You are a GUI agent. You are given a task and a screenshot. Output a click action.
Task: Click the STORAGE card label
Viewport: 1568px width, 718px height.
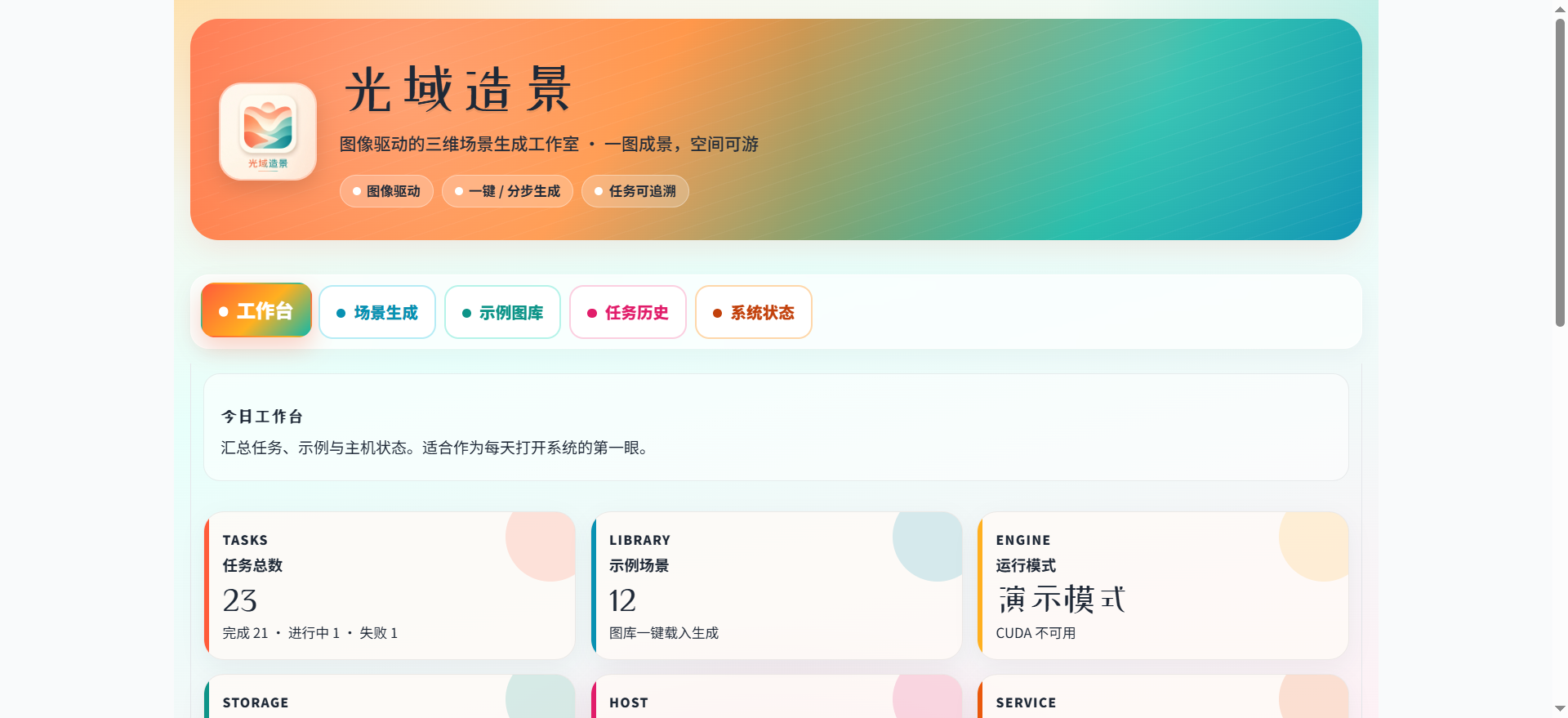point(256,702)
